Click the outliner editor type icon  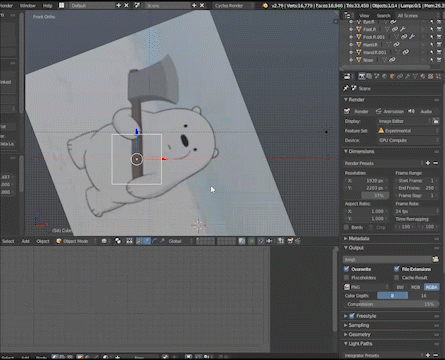click(347, 15)
